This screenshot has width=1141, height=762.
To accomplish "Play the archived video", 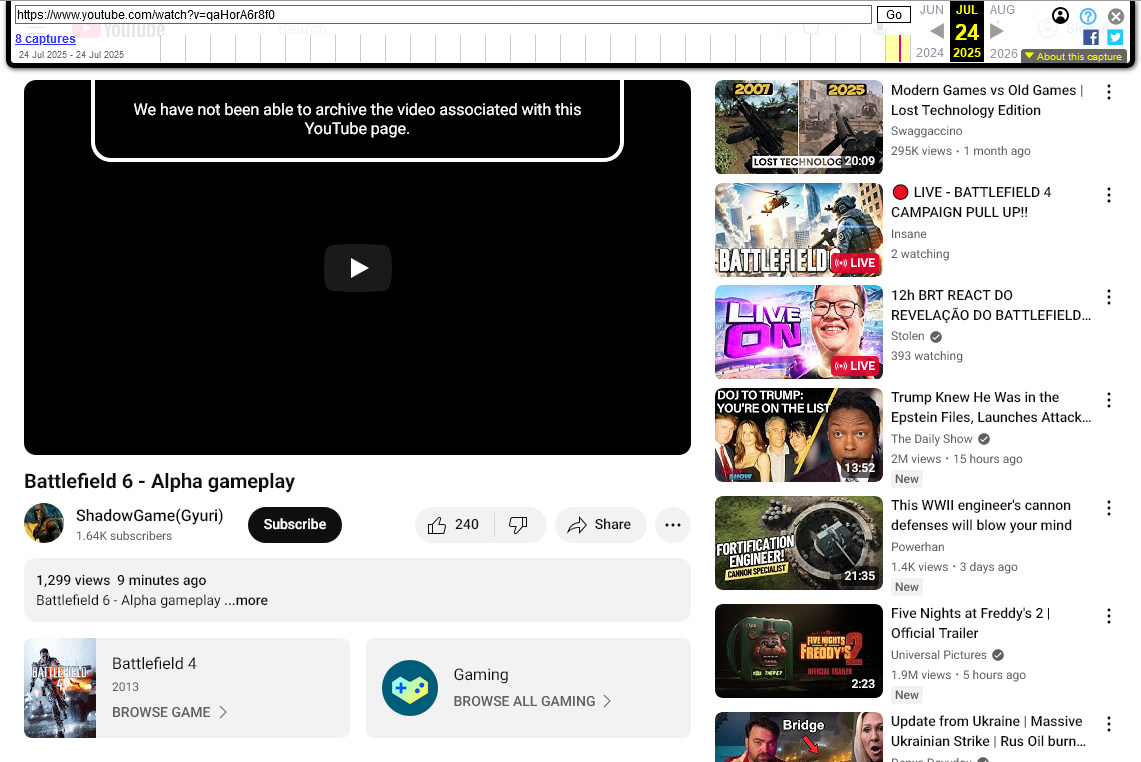I will click(357, 268).
